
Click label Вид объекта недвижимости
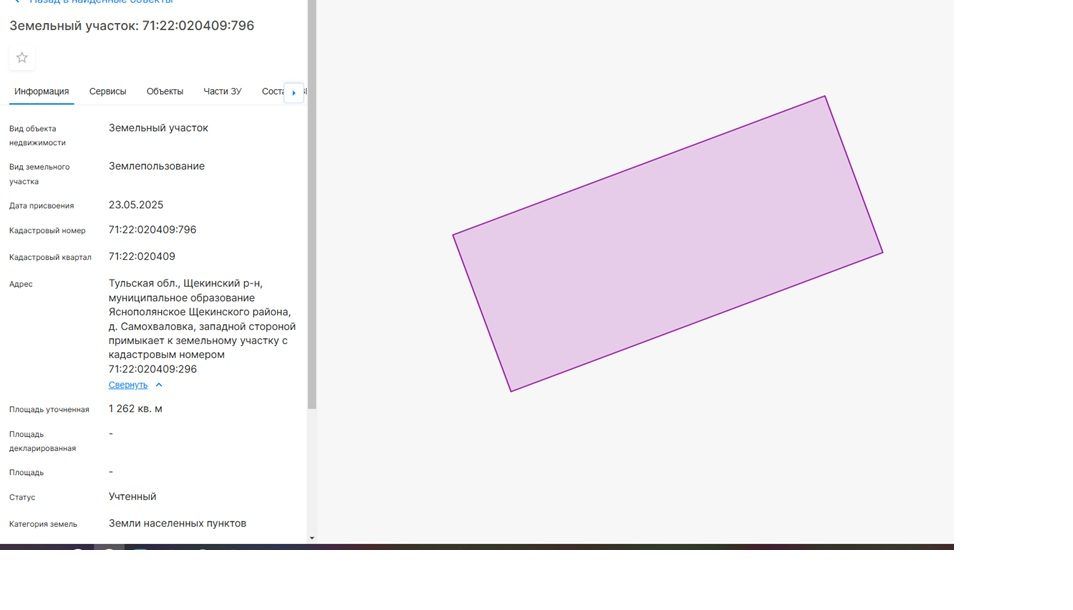37,136
